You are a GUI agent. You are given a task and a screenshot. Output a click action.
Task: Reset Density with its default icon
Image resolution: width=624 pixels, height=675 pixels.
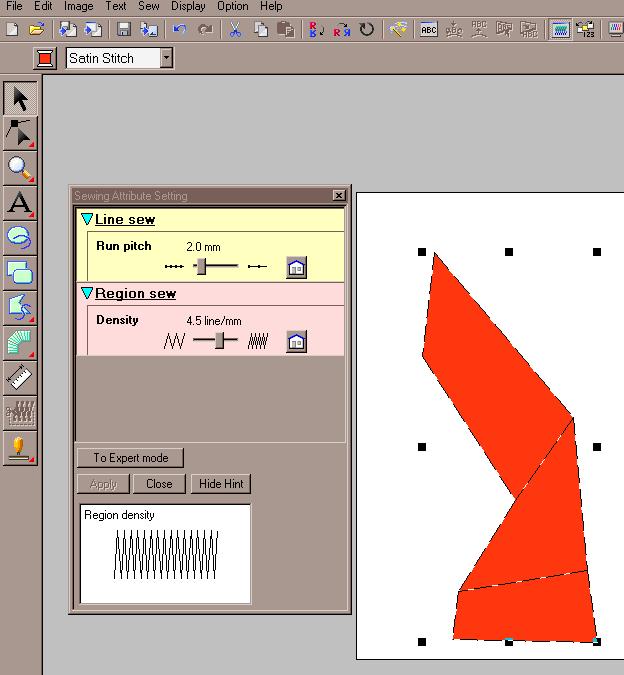click(297, 342)
